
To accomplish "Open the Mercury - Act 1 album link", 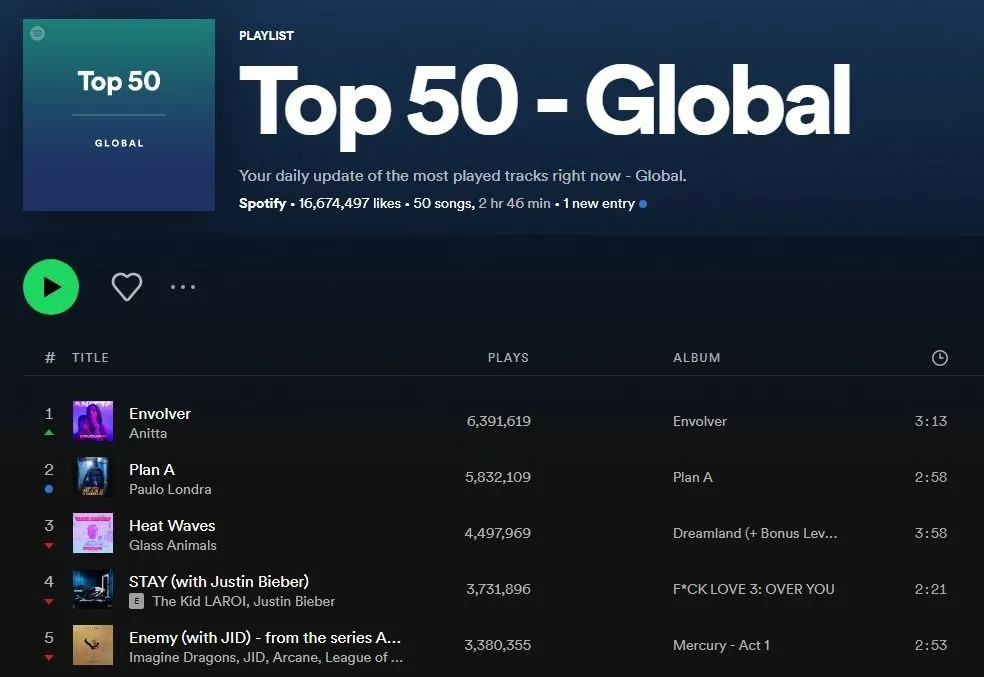I will [721, 645].
